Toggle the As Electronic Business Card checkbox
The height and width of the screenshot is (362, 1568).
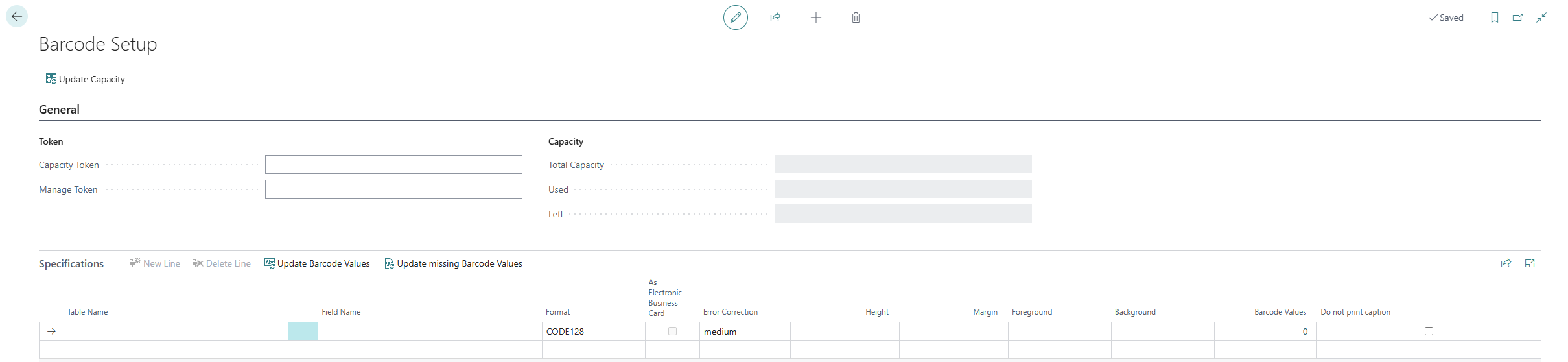(x=672, y=332)
